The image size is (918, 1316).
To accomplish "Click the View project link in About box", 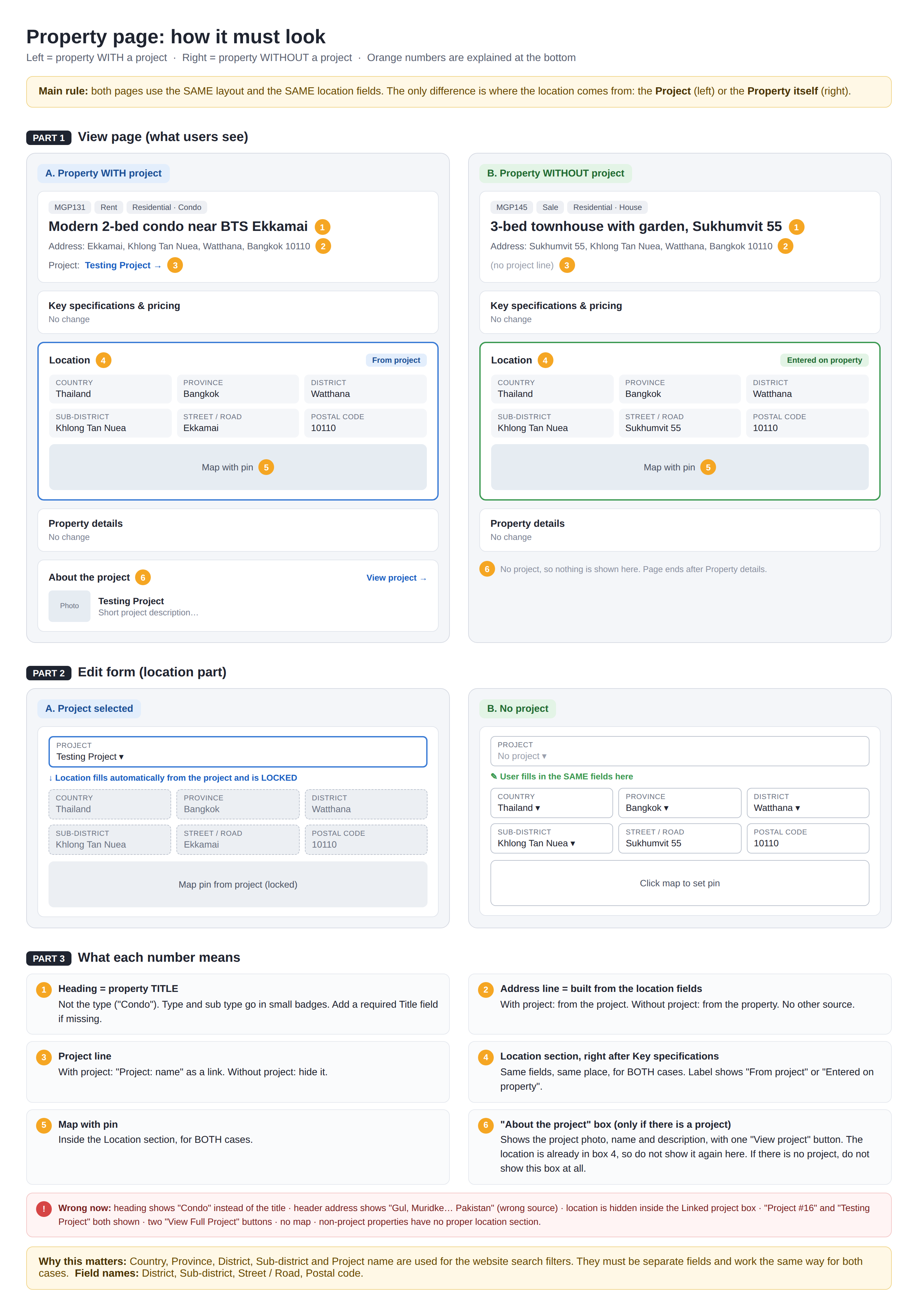I will [396, 578].
